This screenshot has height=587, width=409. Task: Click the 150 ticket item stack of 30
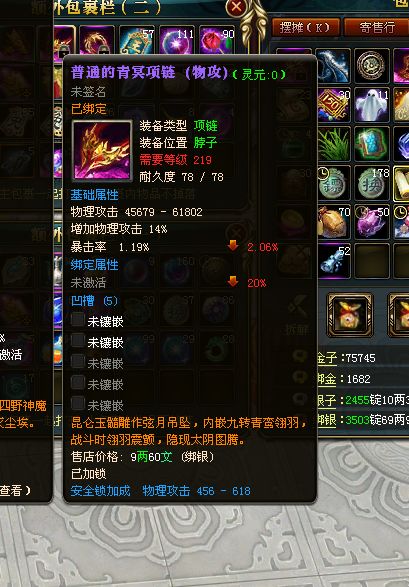334,104
